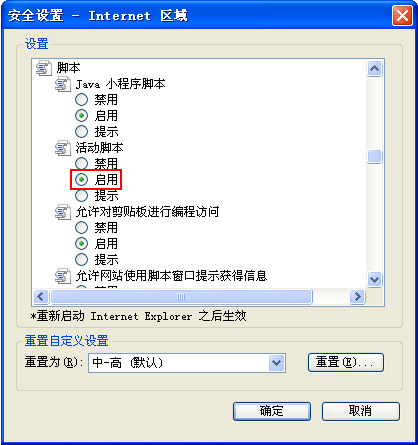Click the 取消 button
The height and width of the screenshot is (445, 418).
pos(361,411)
